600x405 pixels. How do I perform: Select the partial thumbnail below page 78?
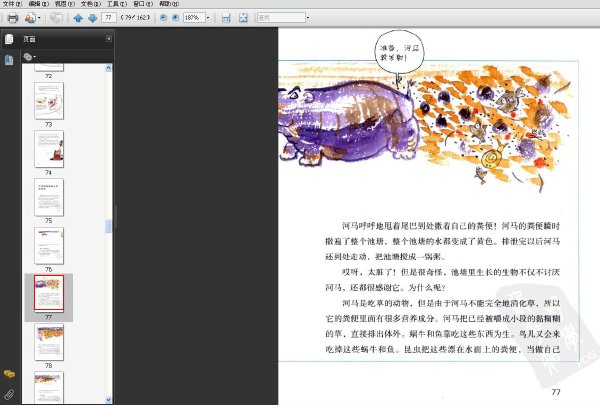point(49,387)
